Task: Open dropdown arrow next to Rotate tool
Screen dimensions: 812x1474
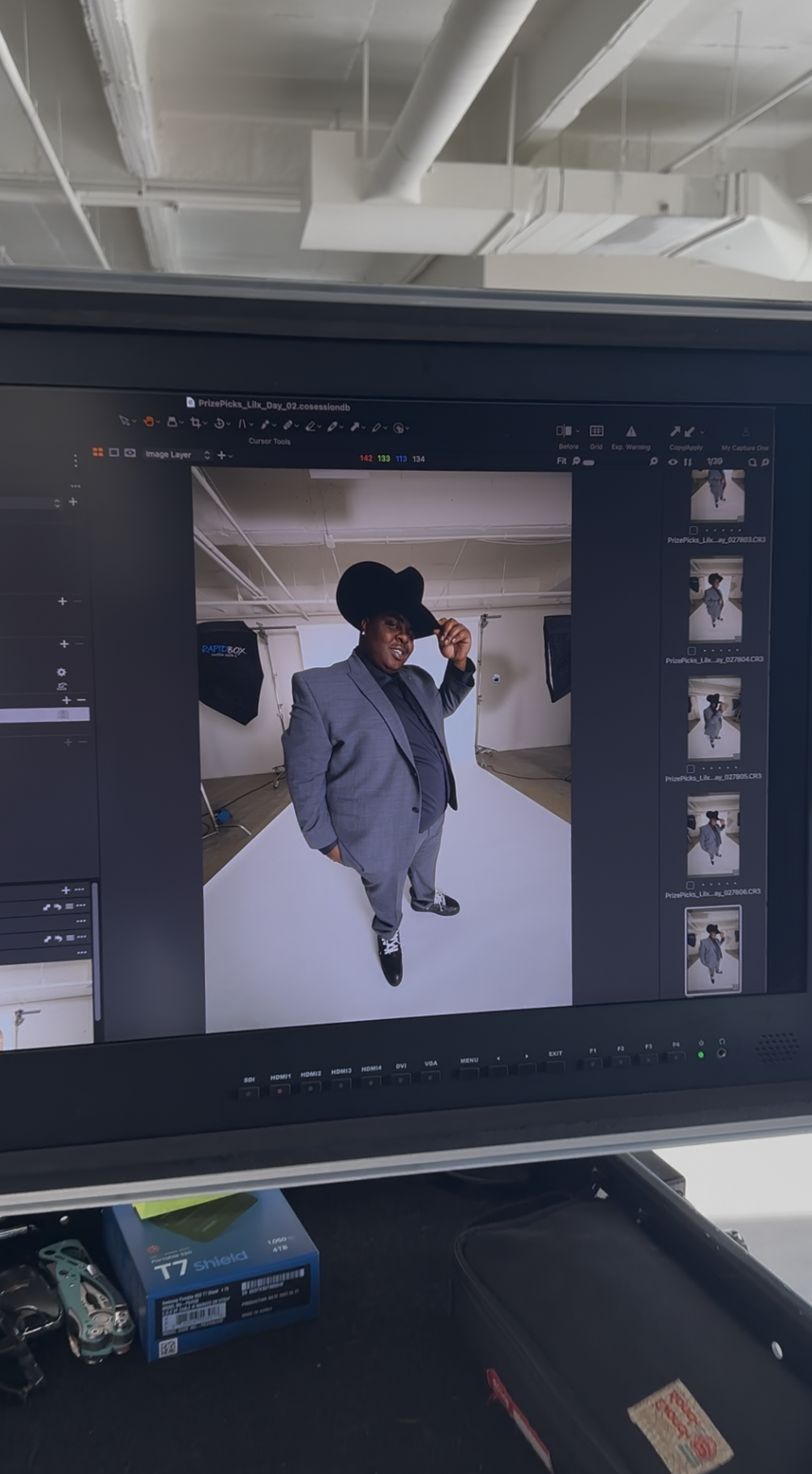Action: (x=228, y=423)
